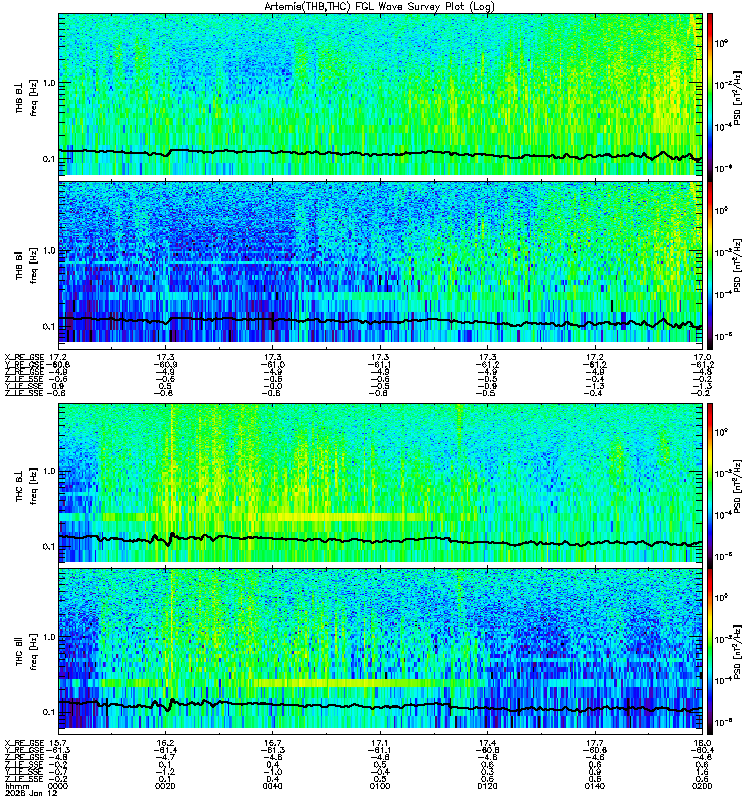The height and width of the screenshot is (800, 750).
Task: Click the THC X_RE_GSE value 18.0
Action: [702, 742]
